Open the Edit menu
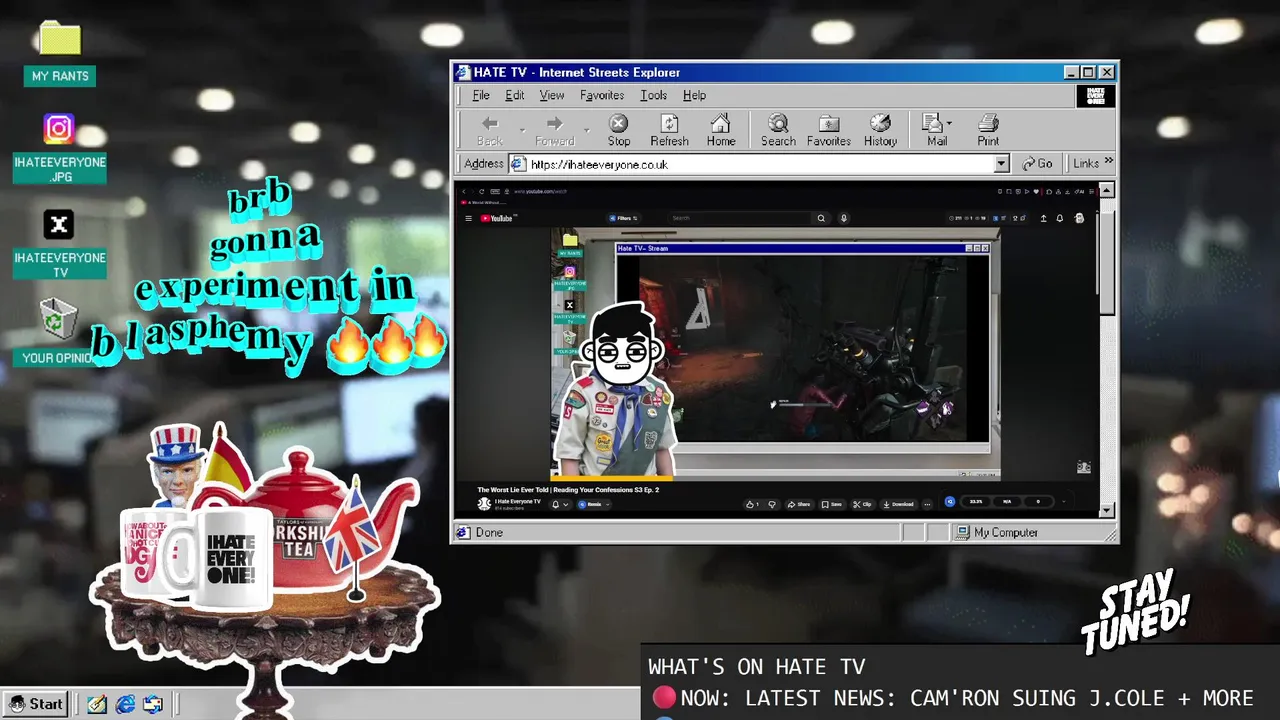 coord(514,96)
